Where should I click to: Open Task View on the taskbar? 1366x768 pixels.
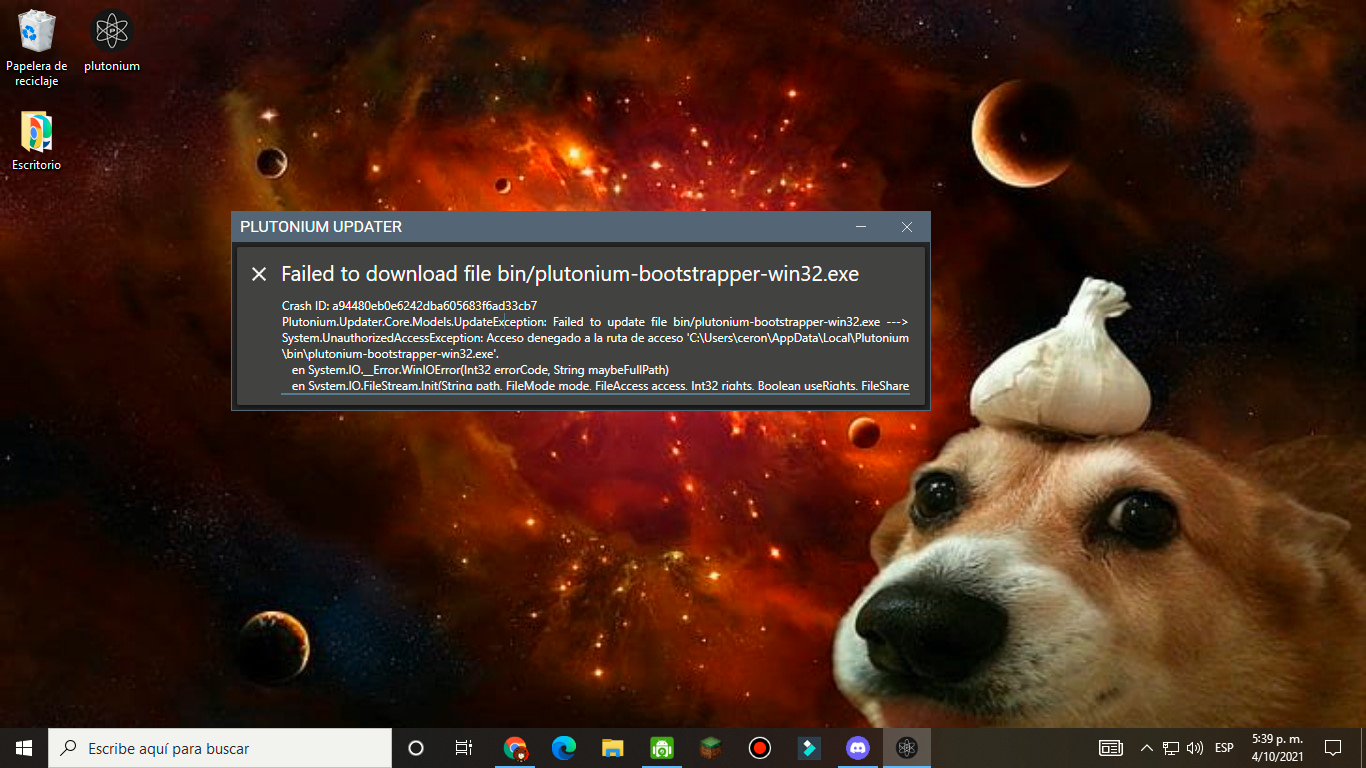coord(464,748)
